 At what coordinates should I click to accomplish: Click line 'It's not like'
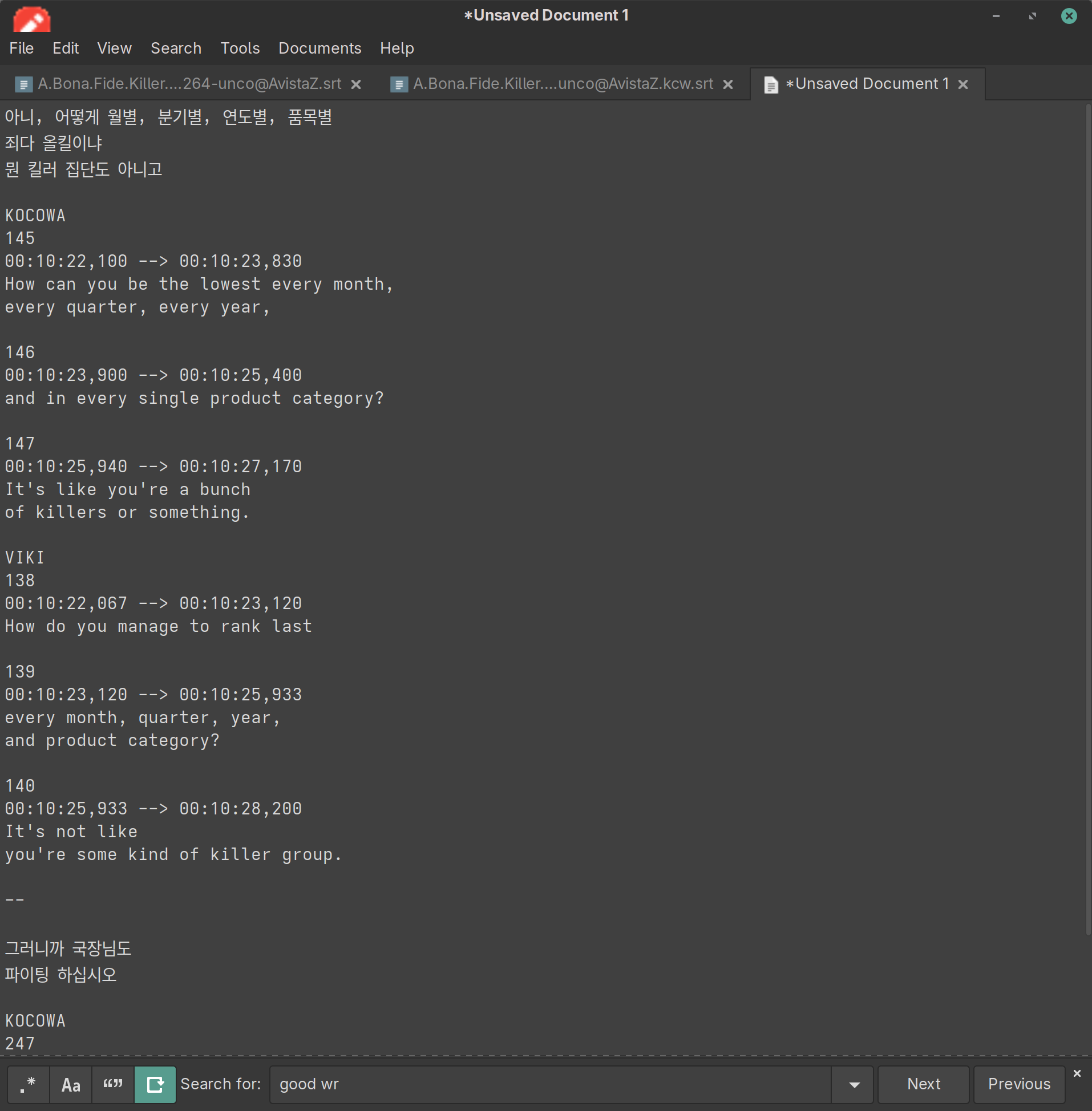[71, 832]
